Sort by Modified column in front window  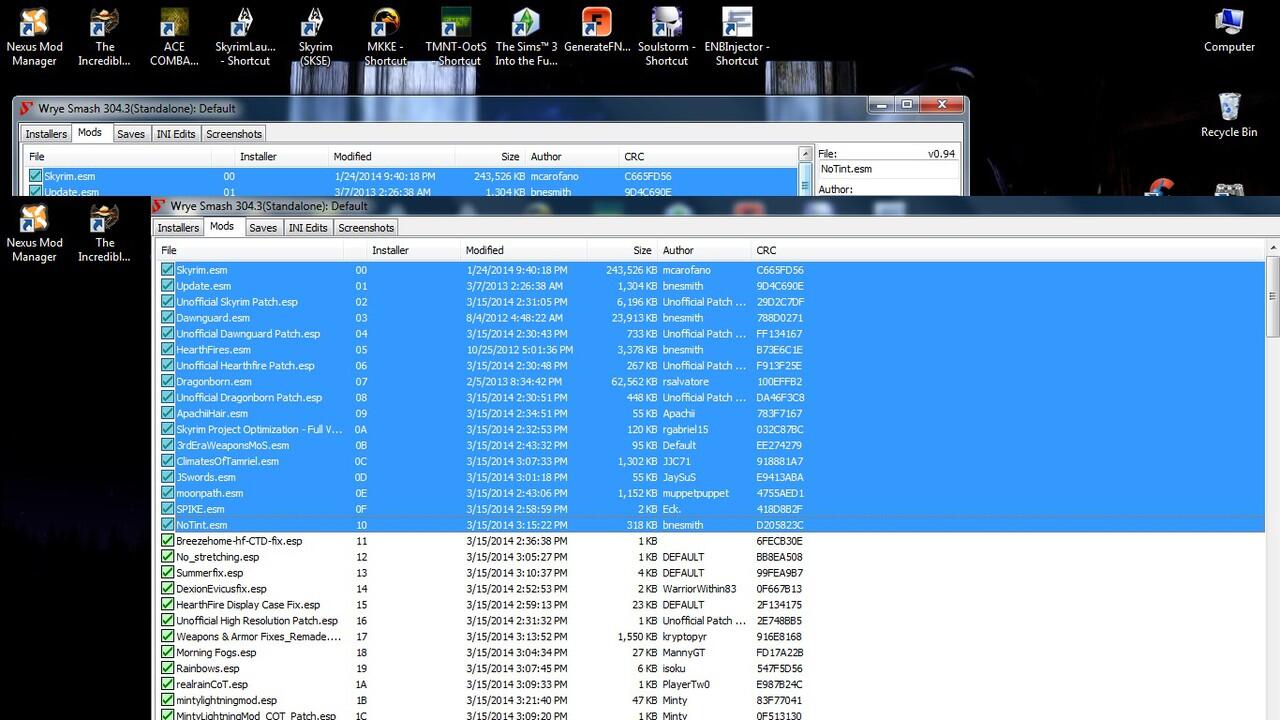(524, 250)
